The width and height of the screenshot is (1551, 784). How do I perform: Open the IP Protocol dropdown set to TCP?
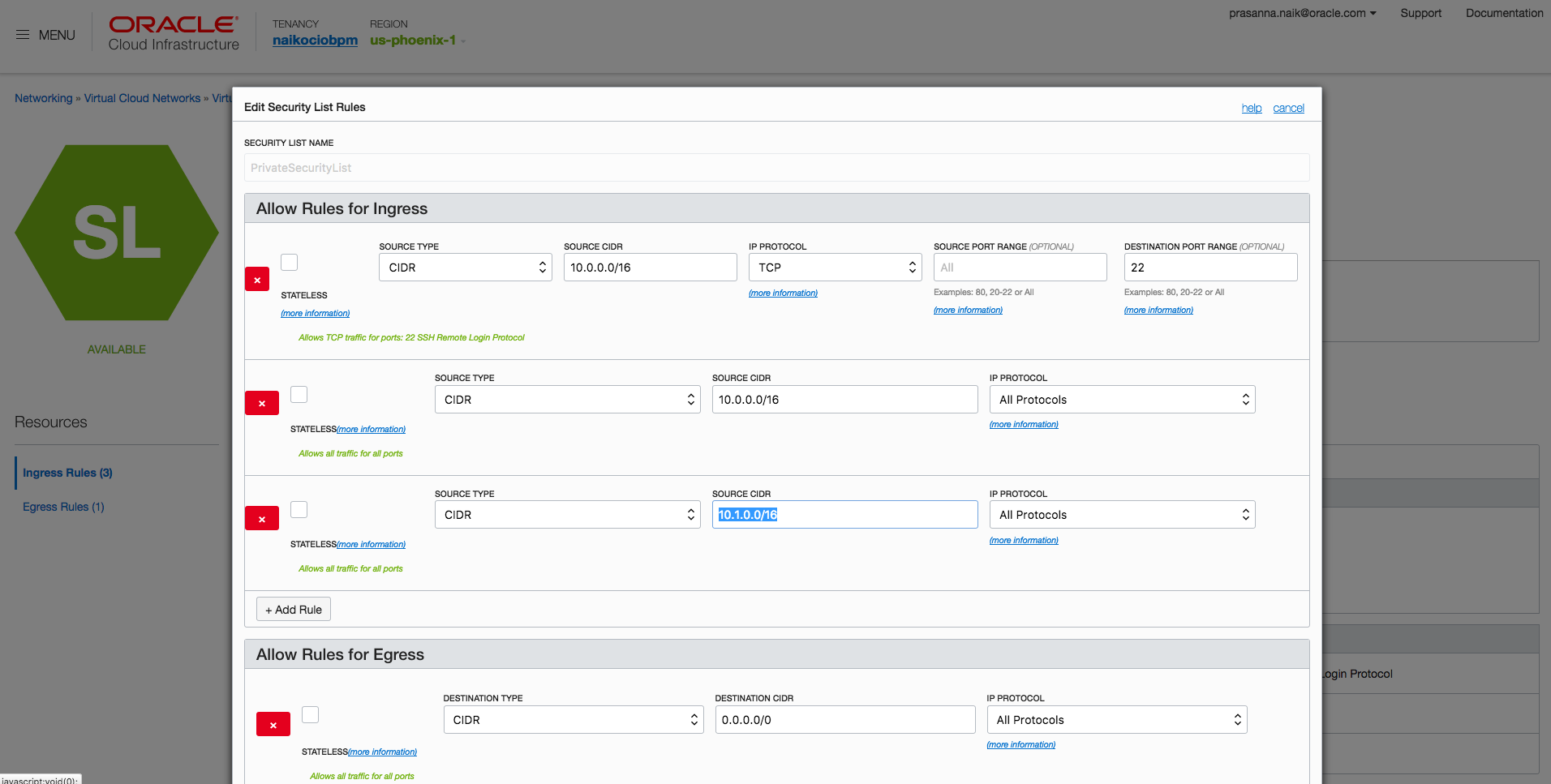(x=835, y=268)
